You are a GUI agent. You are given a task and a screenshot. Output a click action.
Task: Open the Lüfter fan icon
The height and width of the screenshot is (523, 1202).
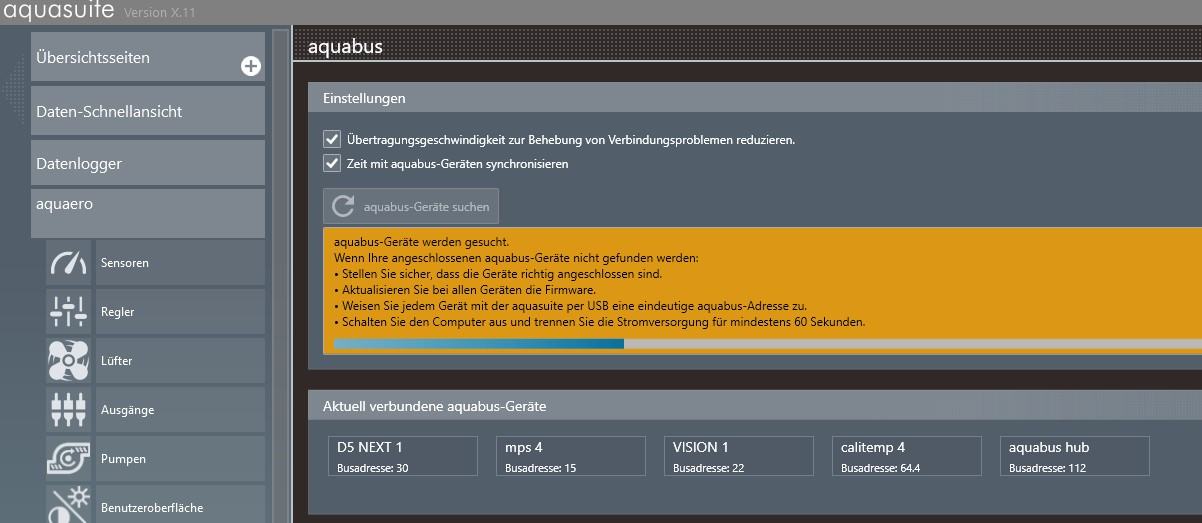coord(68,361)
